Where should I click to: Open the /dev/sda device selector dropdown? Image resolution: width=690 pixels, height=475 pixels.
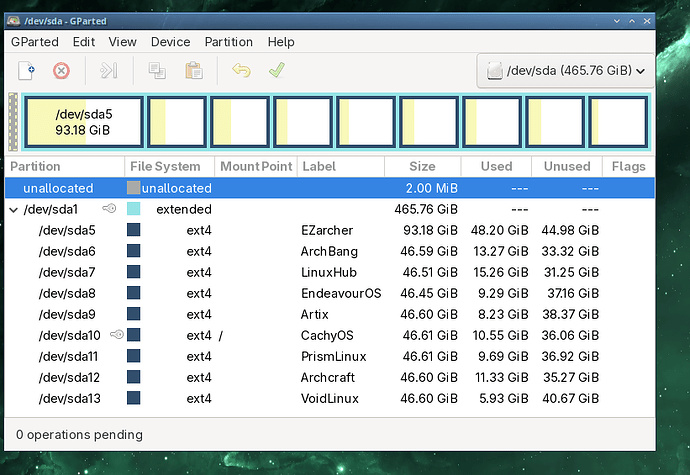click(x=565, y=70)
